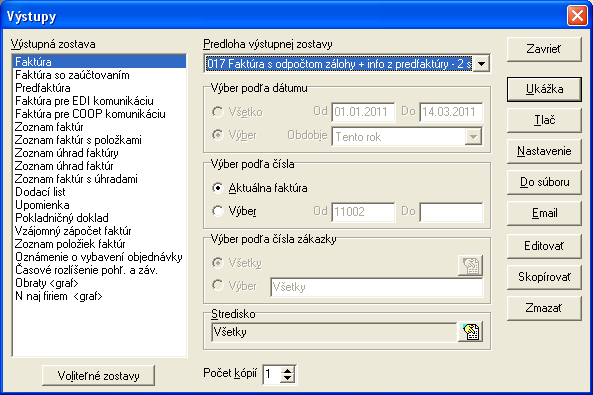Image resolution: width=593 pixels, height=395 pixels.
Task: Select Faktúra in the output list
Action: coord(100,62)
